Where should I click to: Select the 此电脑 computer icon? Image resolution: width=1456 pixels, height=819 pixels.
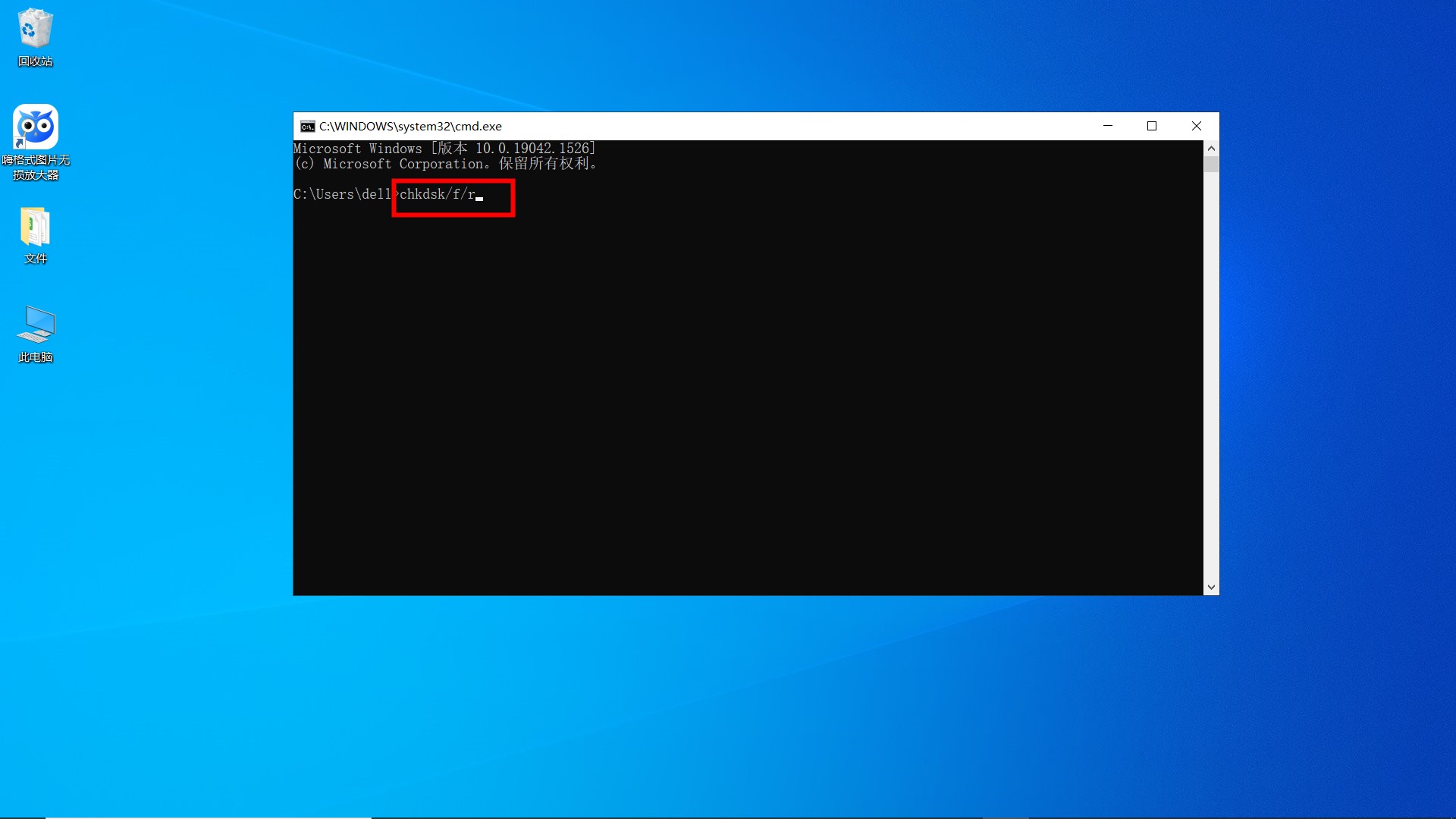tap(36, 325)
